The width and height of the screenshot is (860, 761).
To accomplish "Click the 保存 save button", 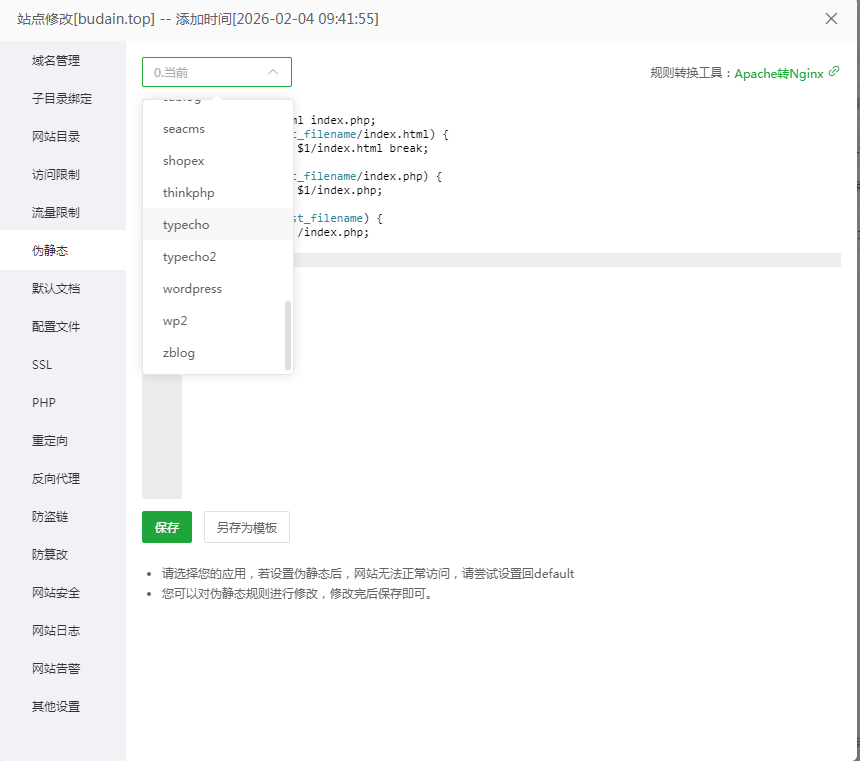I will pos(167,527).
